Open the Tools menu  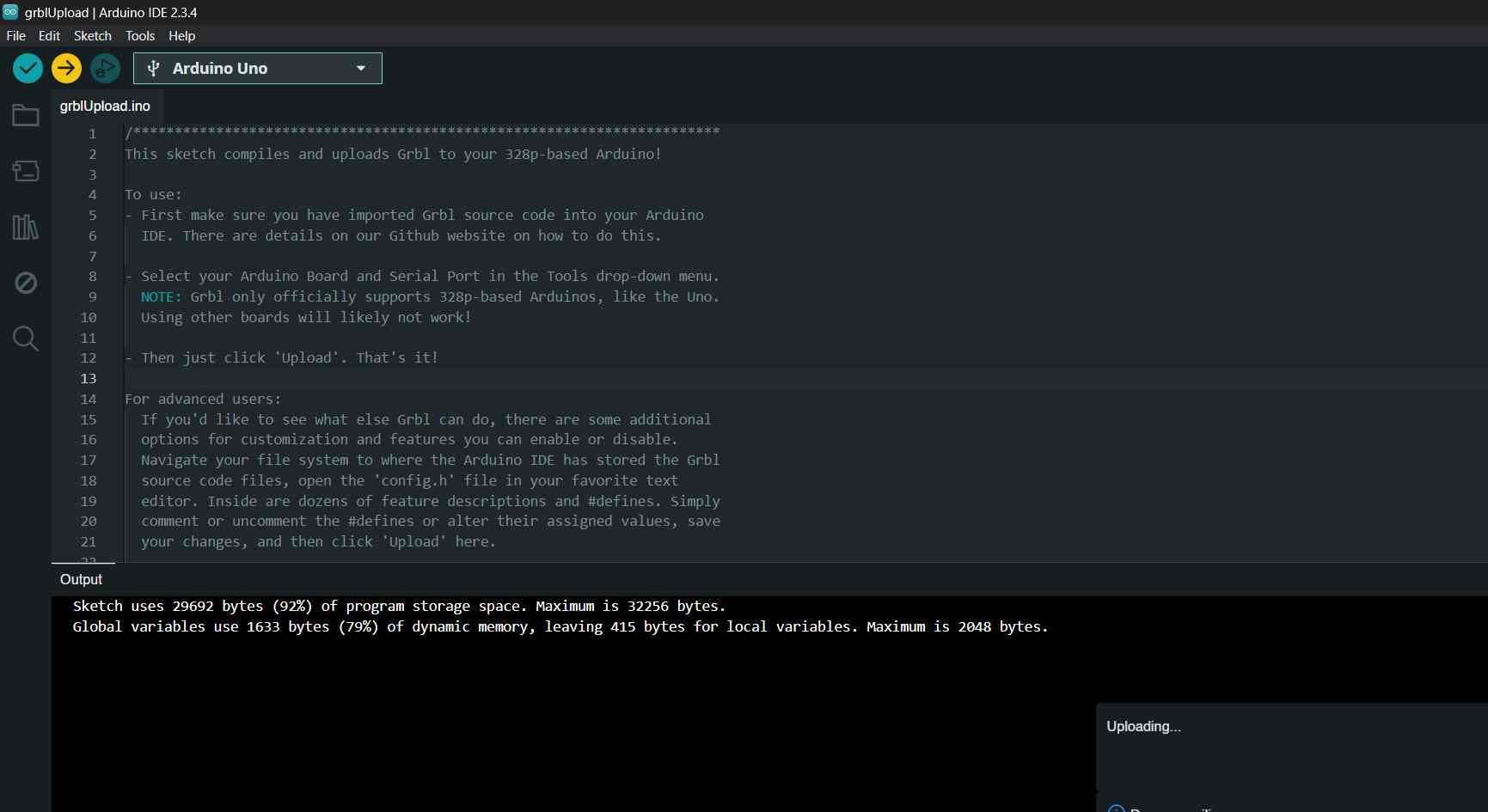[140, 36]
